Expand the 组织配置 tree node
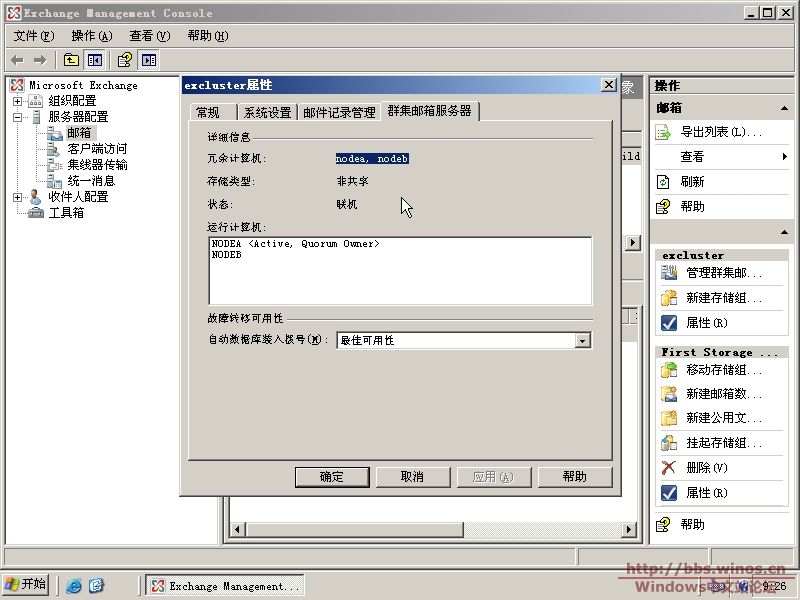 click(x=17, y=101)
